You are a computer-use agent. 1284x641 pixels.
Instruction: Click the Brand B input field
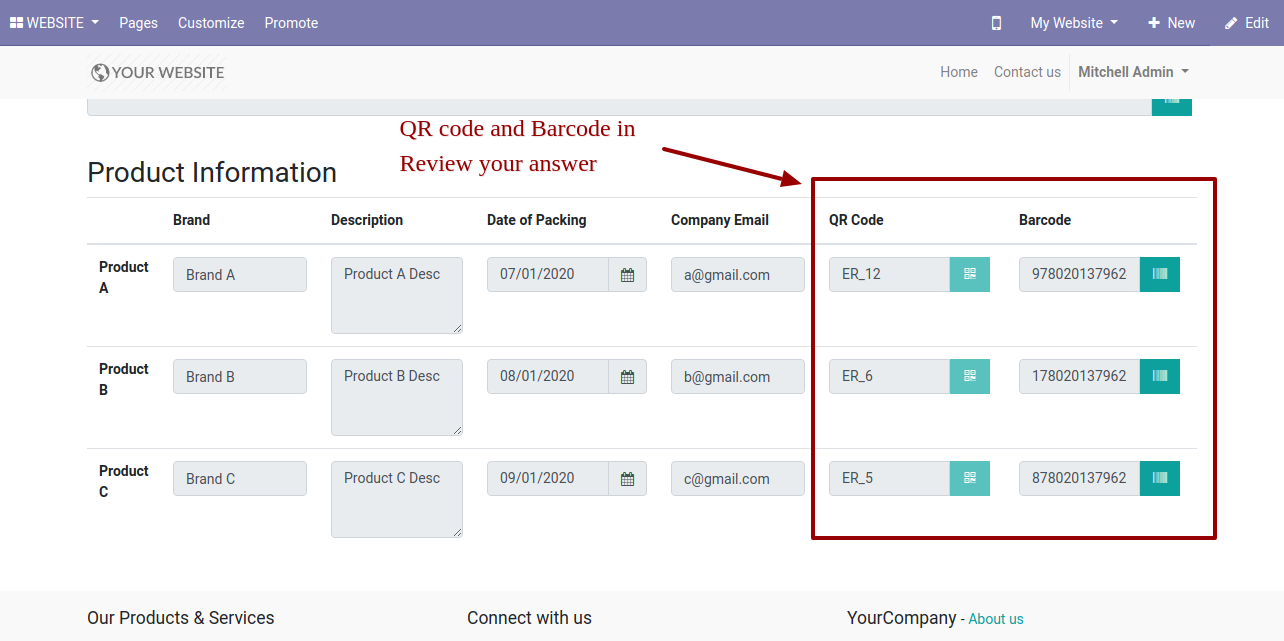pos(240,377)
